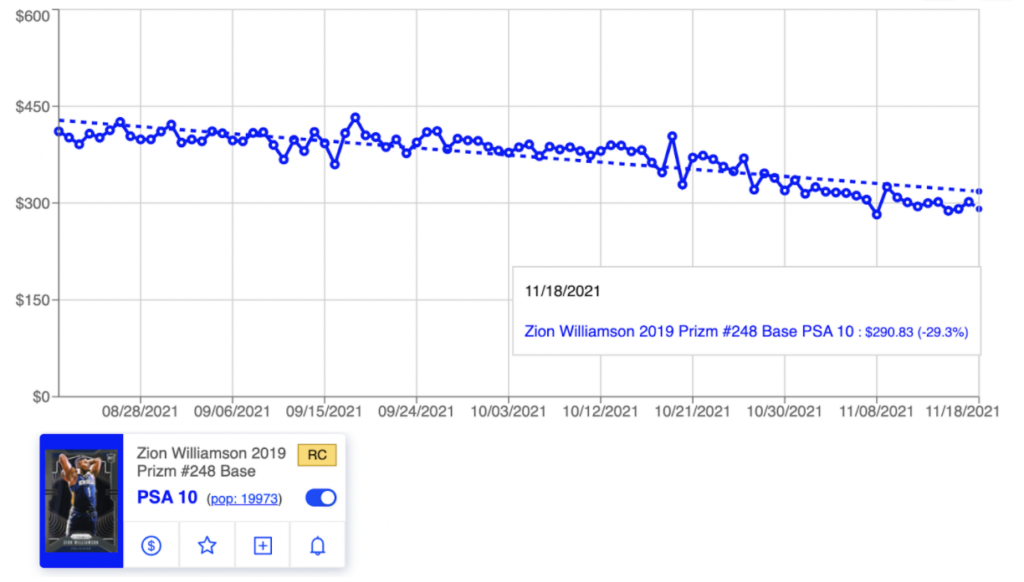The width and height of the screenshot is (1024, 582).
Task: Click the 11/18/2021 x-axis date label
Action: click(x=963, y=412)
